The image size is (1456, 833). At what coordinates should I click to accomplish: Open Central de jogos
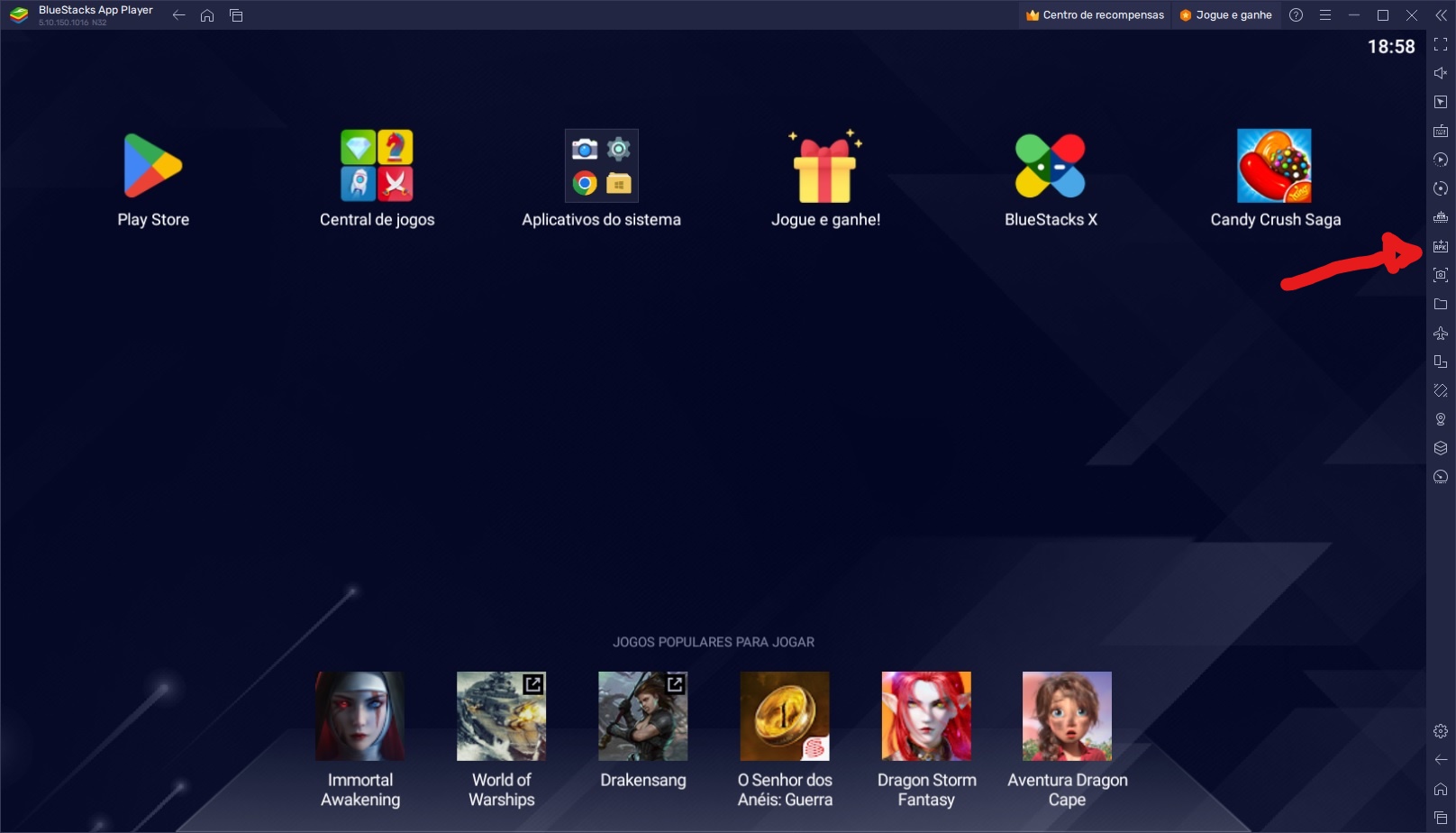(377, 166)
